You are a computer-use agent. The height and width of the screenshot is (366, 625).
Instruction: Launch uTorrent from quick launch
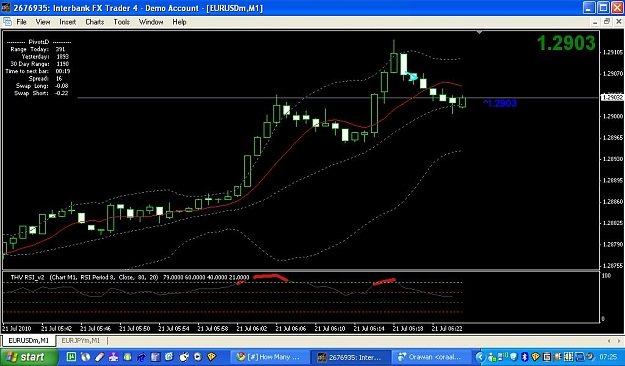pyautogui.click(x=71, y=356)
